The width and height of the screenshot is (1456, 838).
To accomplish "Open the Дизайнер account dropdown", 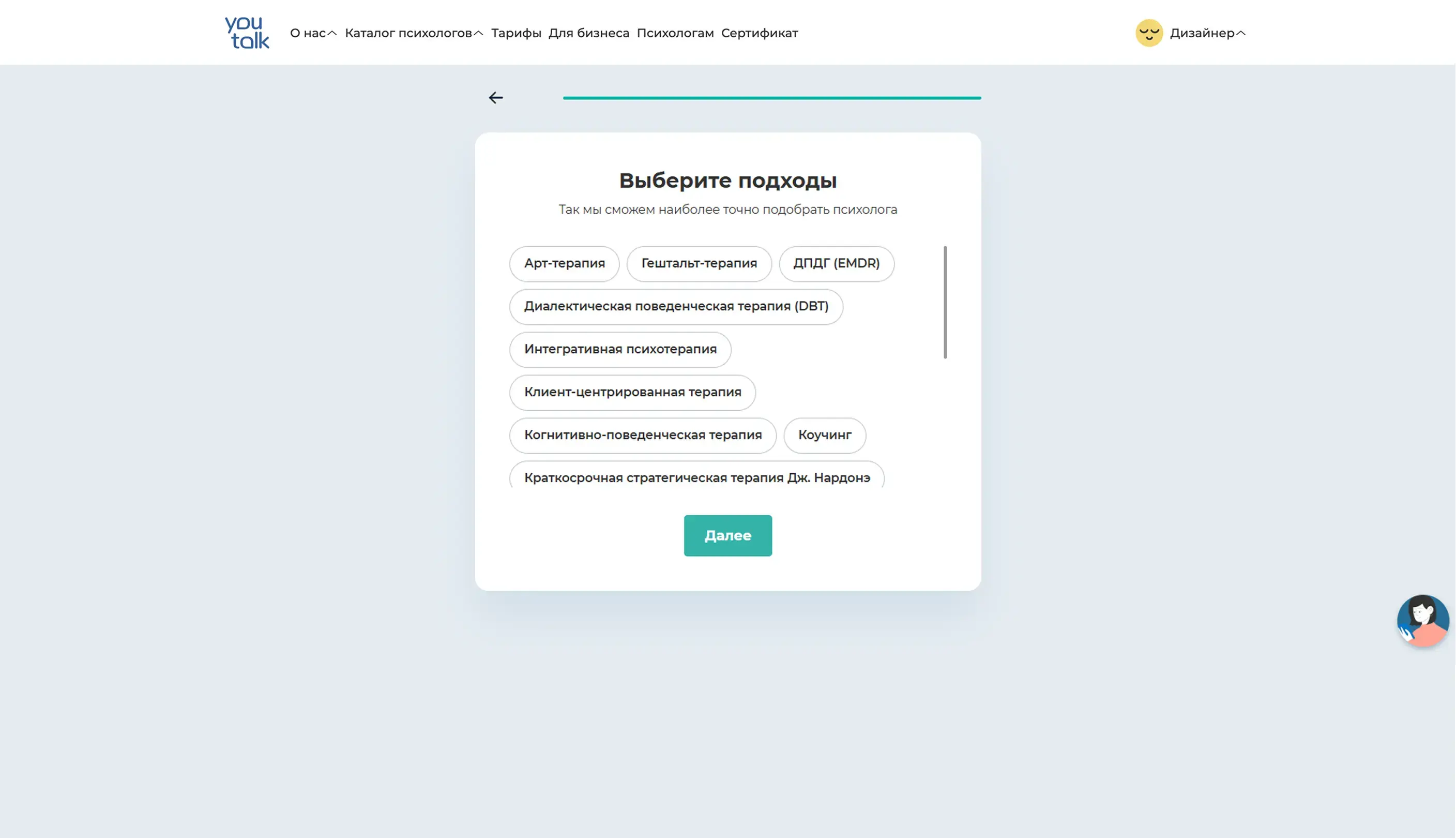I will click(1207, 34).
